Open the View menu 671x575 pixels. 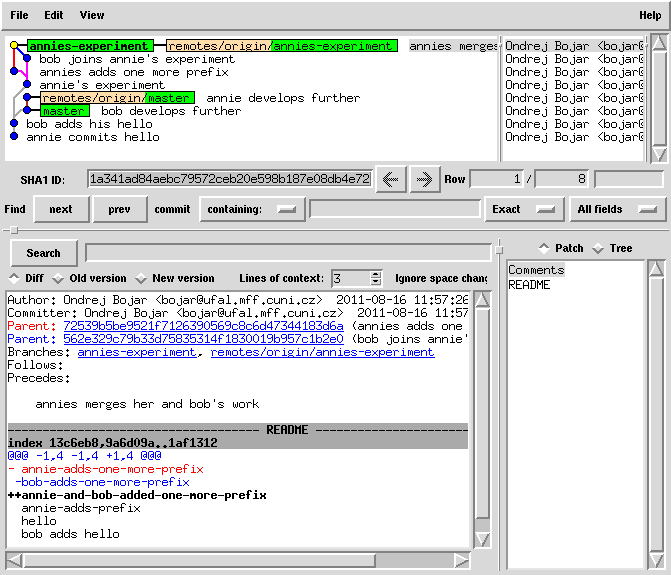coord(91,15)
